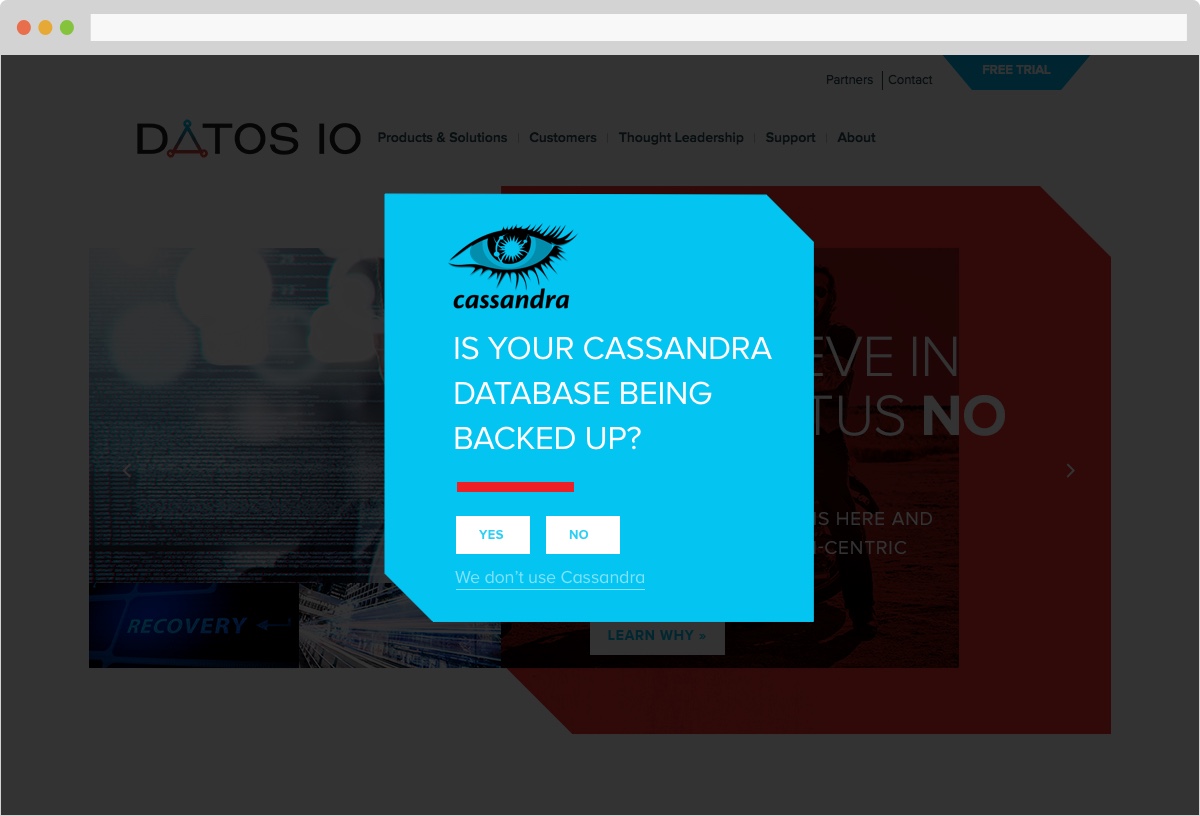
Task: Start the Free Trial
Action: coord(1016,71)
